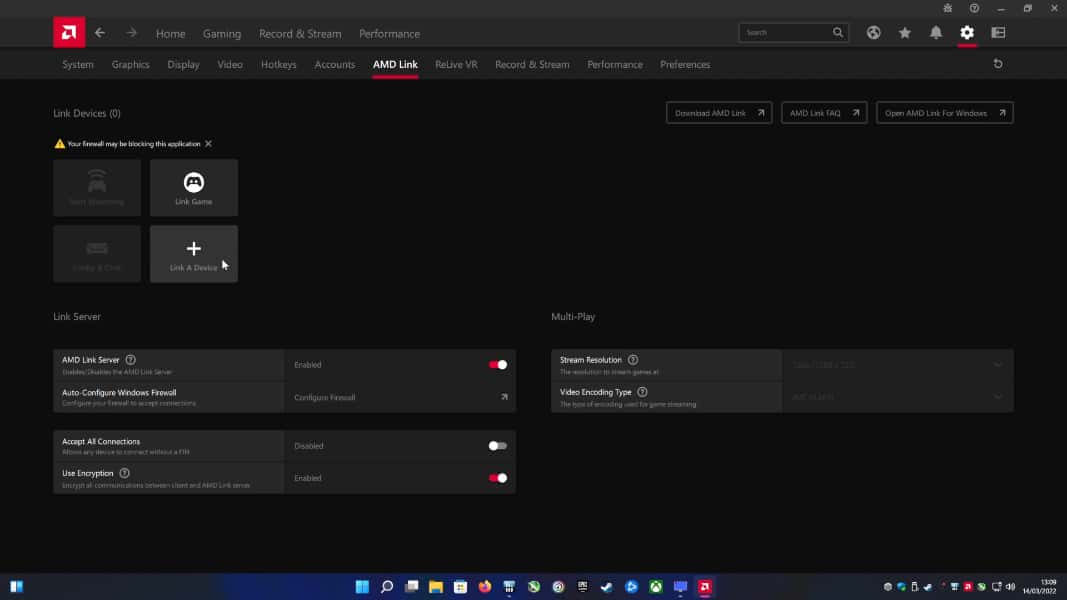Click Configure Firewall link
The width and height of the screenshot is (1067, 600).
pos(325,397)
